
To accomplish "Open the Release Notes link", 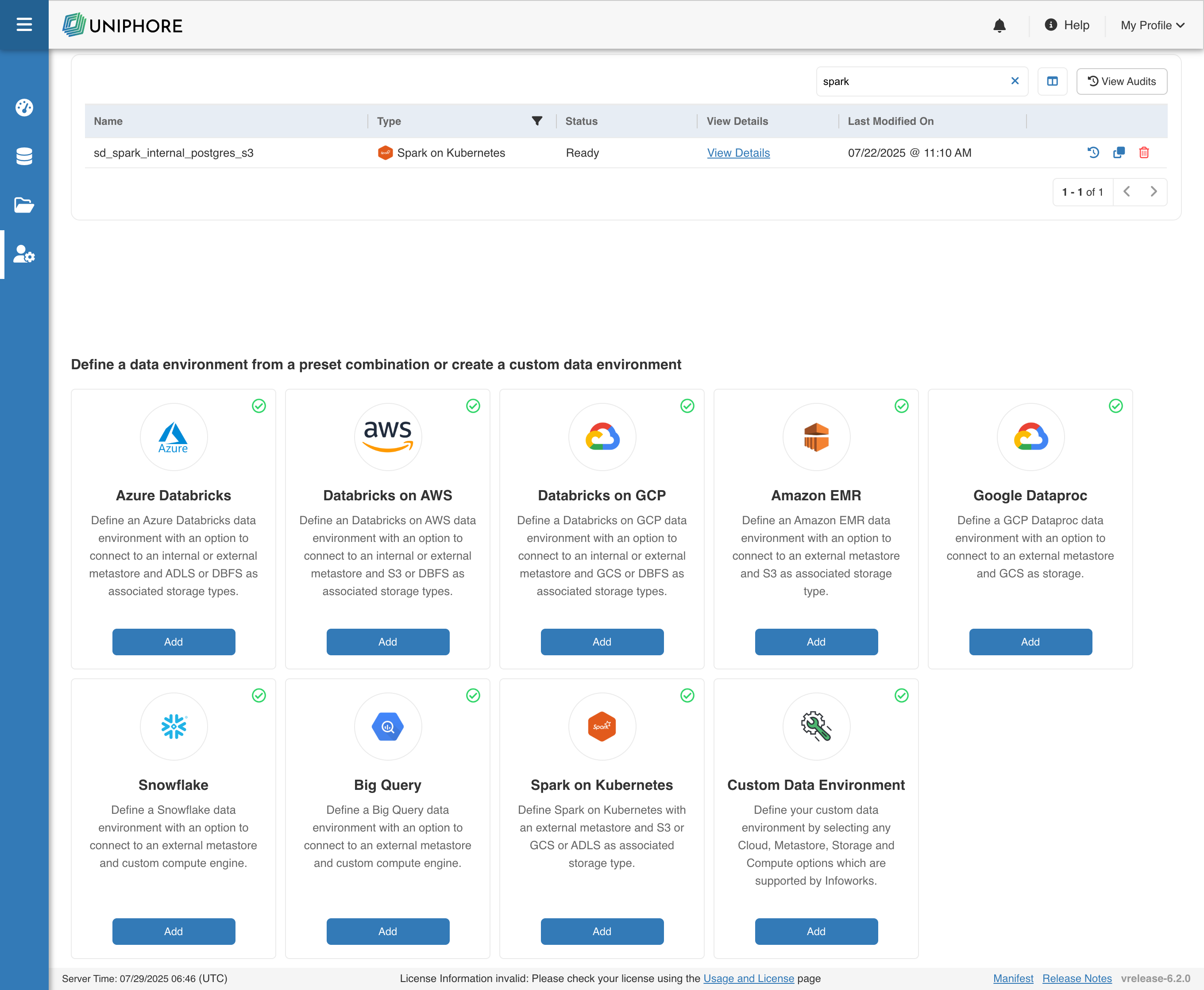I will pos(1077,978).
